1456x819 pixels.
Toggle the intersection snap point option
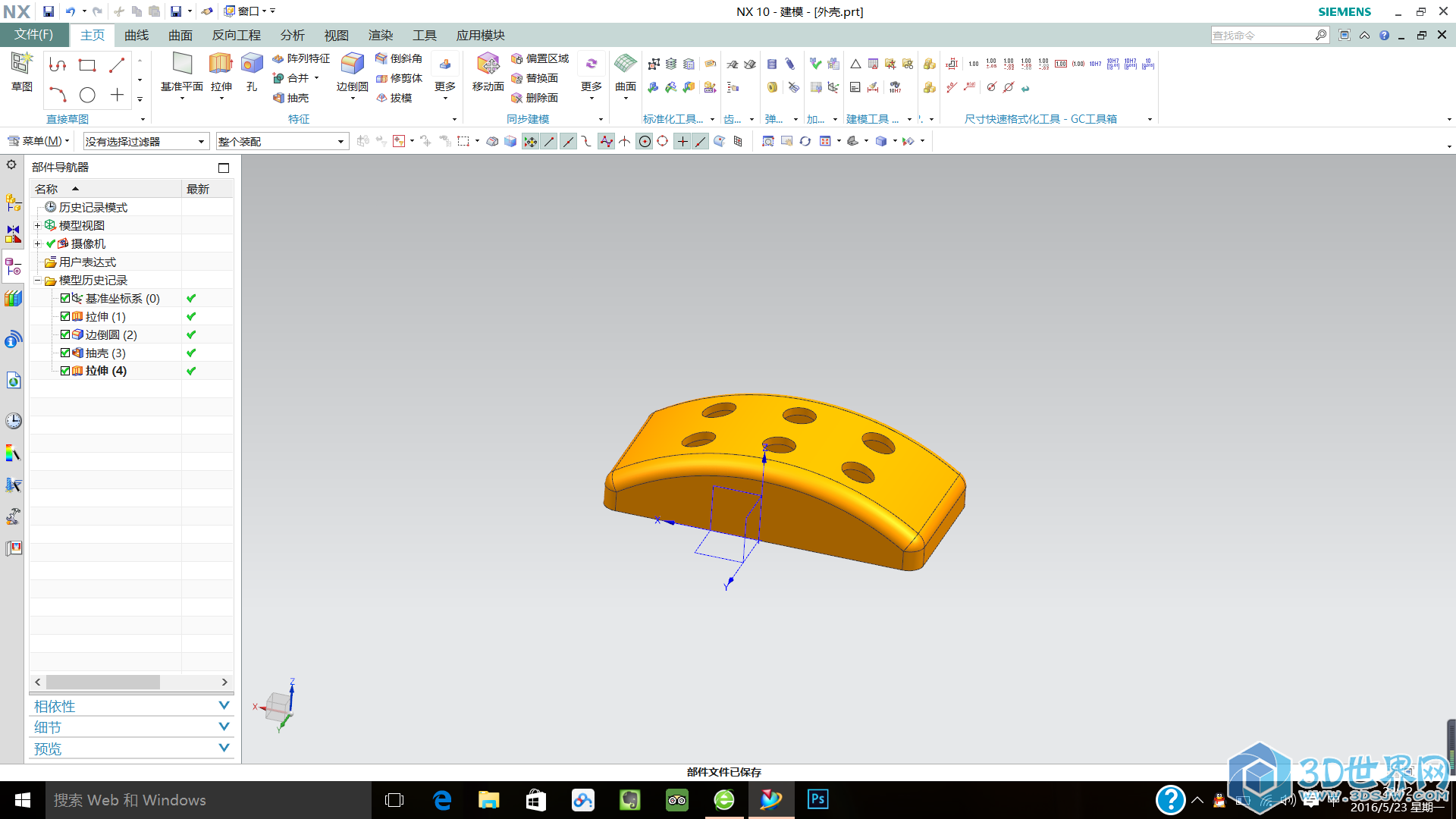tap(624, 141)
